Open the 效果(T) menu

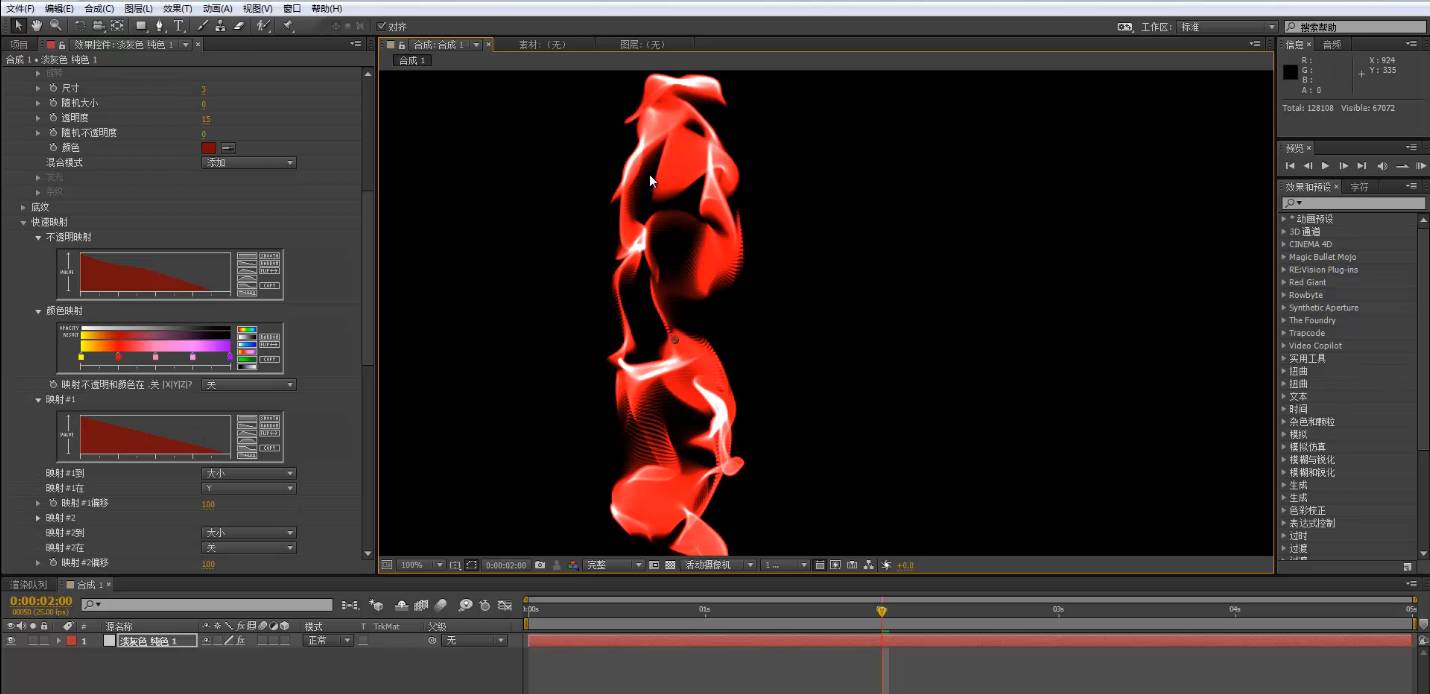177,8
